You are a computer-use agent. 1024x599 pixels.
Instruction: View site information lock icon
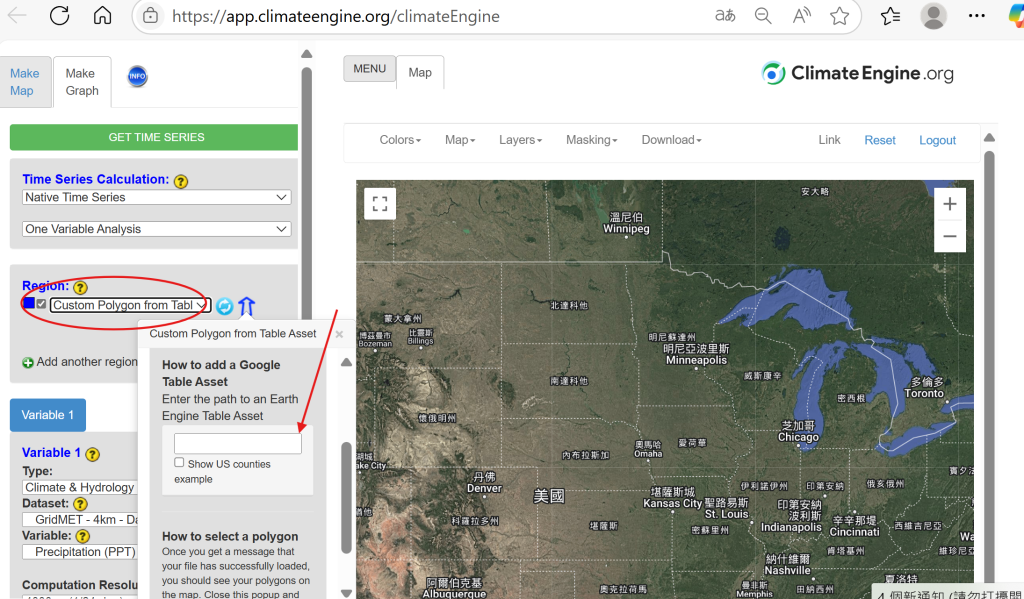[150, 16]
